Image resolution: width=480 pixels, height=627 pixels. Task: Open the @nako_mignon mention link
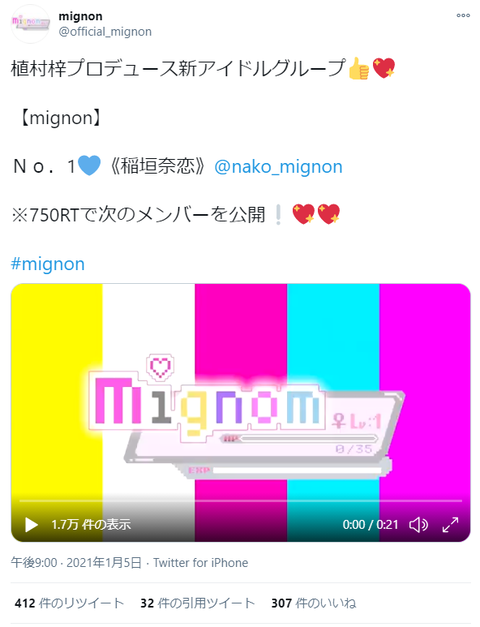[278, 167]
